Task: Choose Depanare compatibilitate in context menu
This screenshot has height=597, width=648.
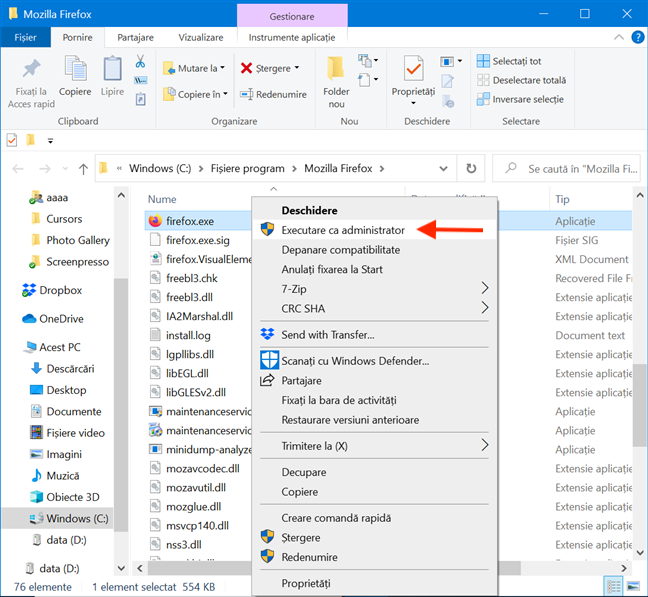Action: pyautogui.click(x=341, y=250)
